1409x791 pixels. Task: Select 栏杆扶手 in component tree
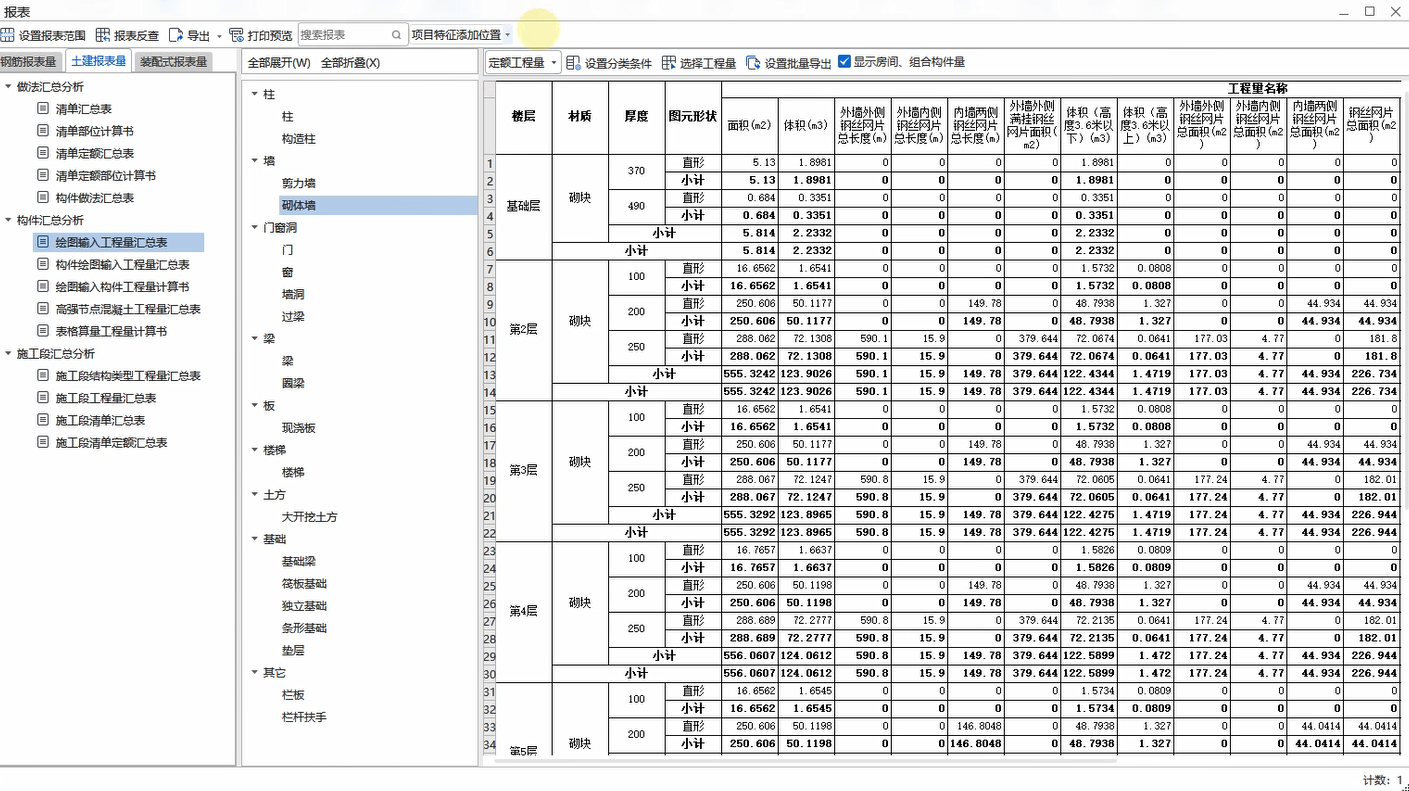(x=305, y=717)
